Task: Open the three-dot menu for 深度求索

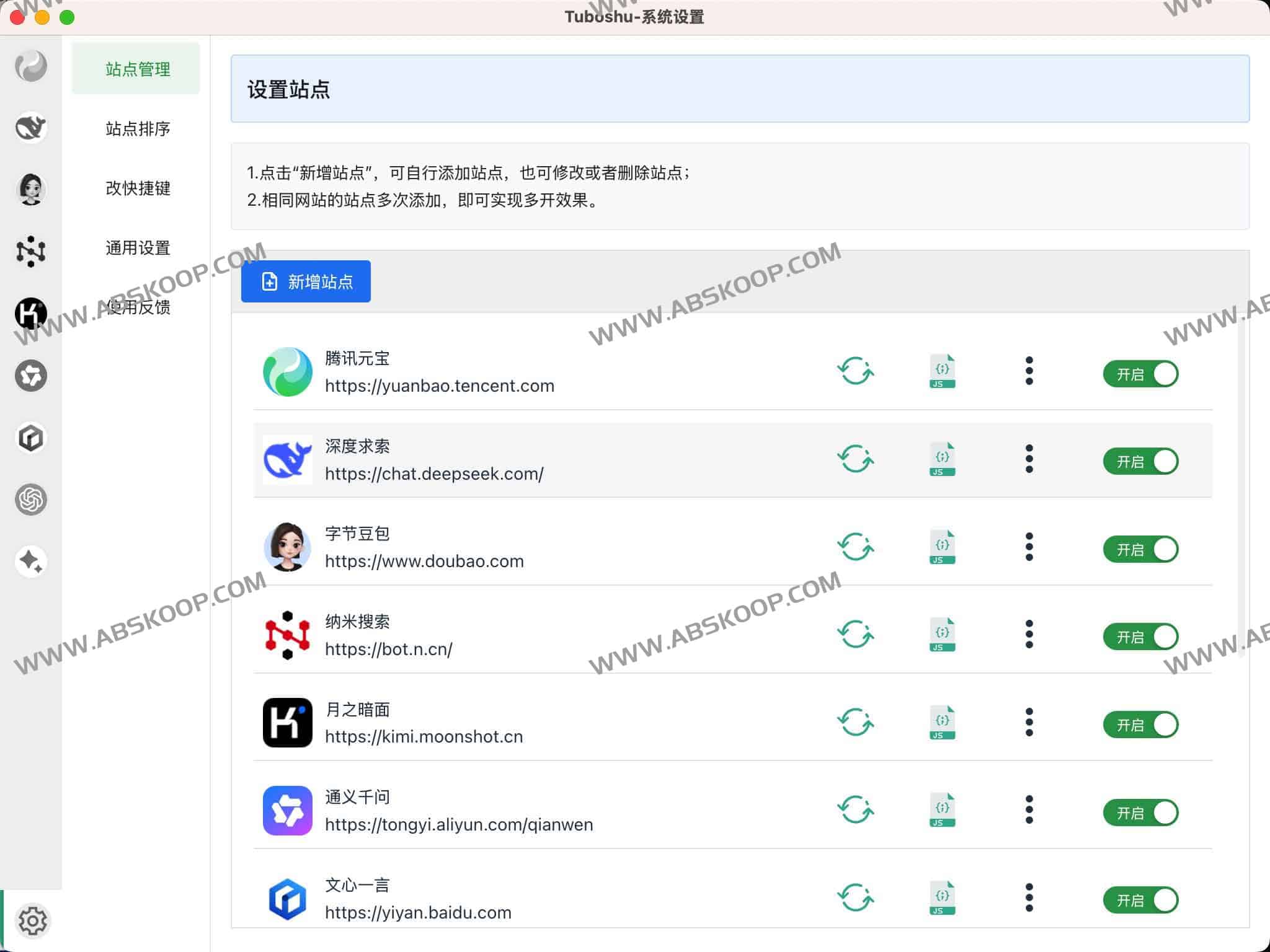Action: [1029, 461]
